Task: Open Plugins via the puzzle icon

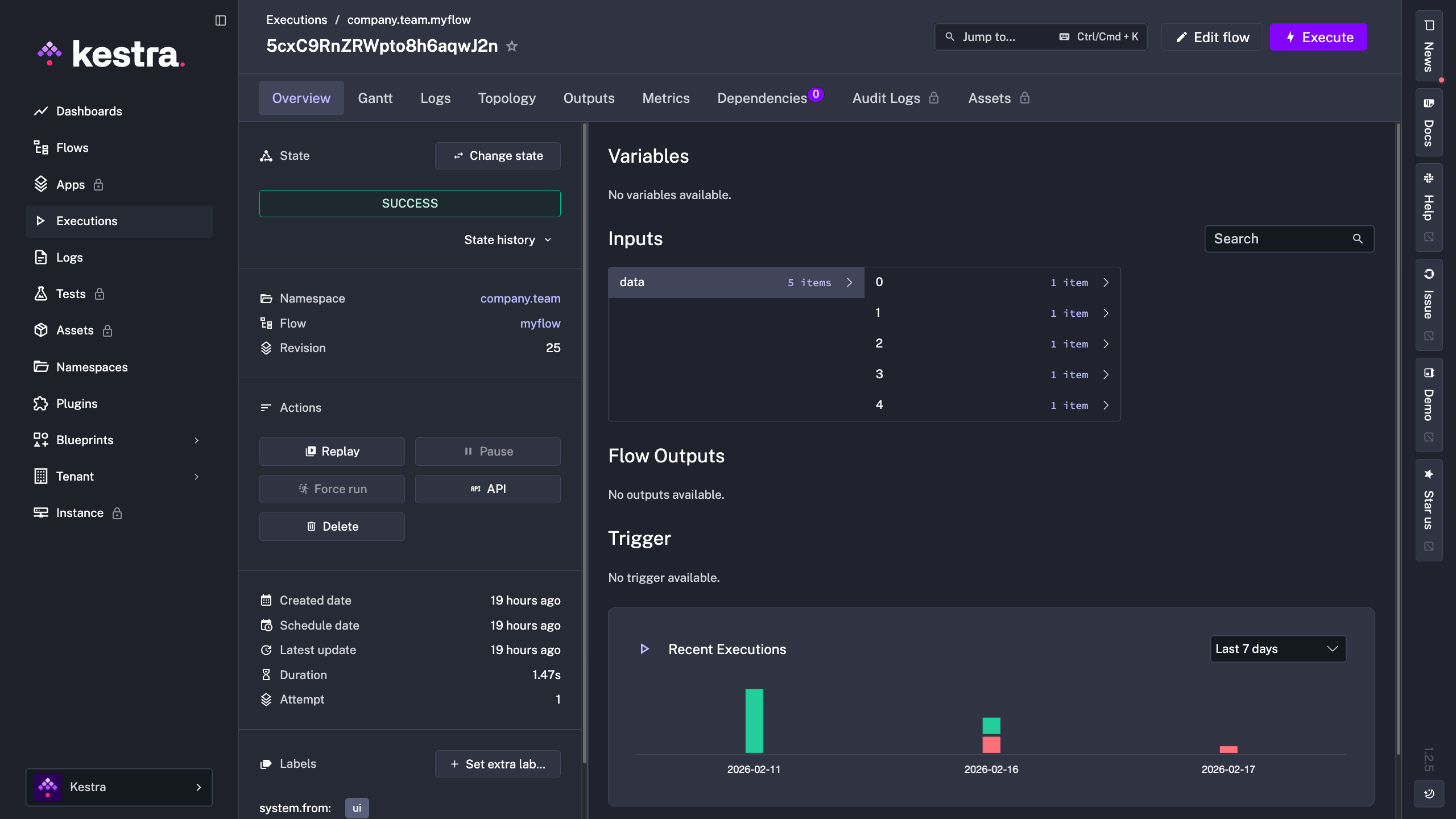Action: point(40,404)
